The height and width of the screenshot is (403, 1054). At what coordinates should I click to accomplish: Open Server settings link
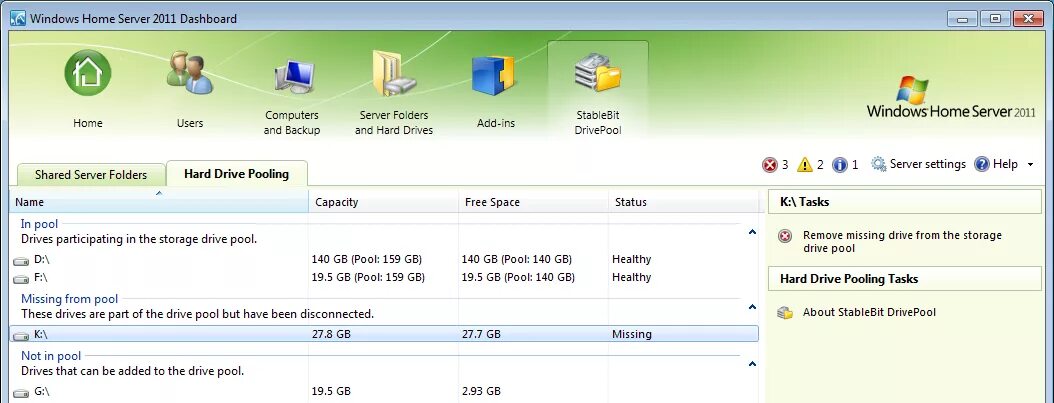click(928, 164)
